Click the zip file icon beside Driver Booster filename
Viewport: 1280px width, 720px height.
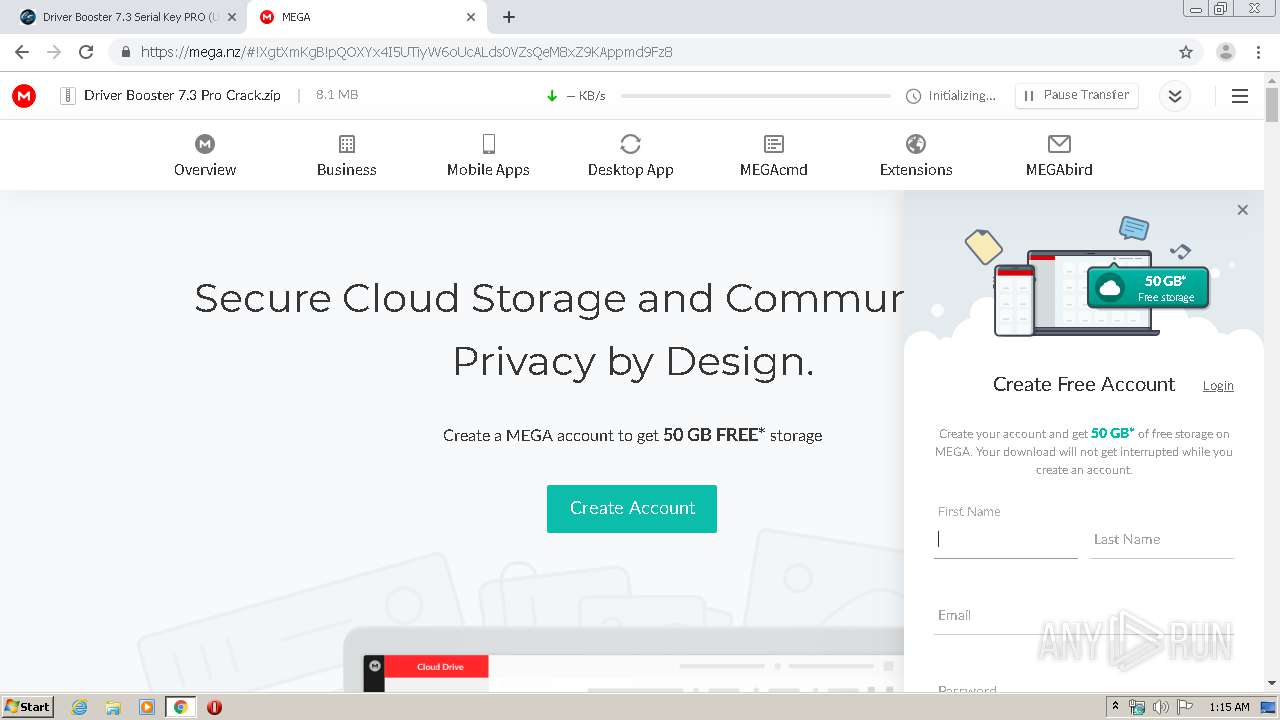coord(68,96)
